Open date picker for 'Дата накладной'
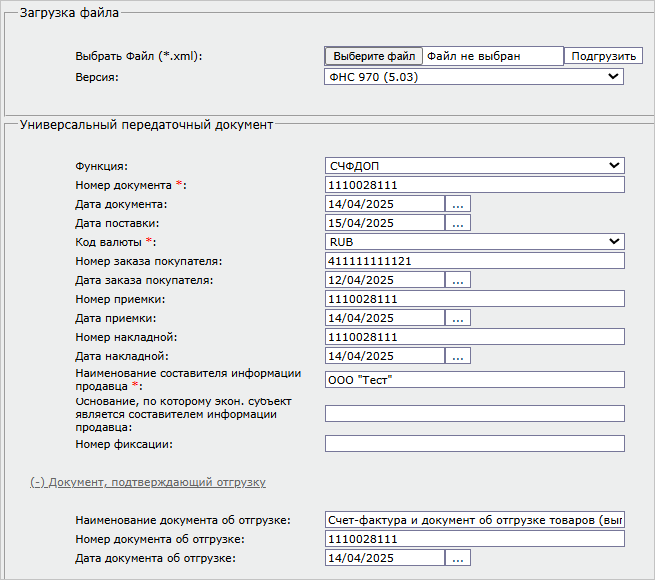The image size is (655, 580). click(458, 356)
